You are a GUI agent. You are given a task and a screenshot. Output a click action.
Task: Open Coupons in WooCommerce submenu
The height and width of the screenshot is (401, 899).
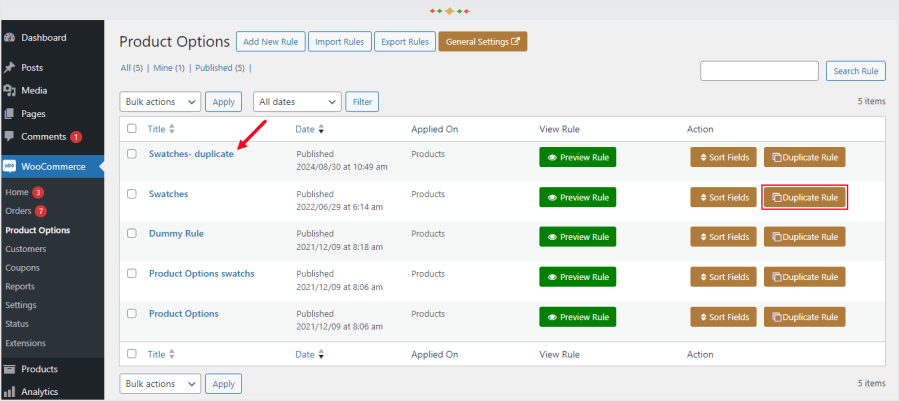click(22, 268)
